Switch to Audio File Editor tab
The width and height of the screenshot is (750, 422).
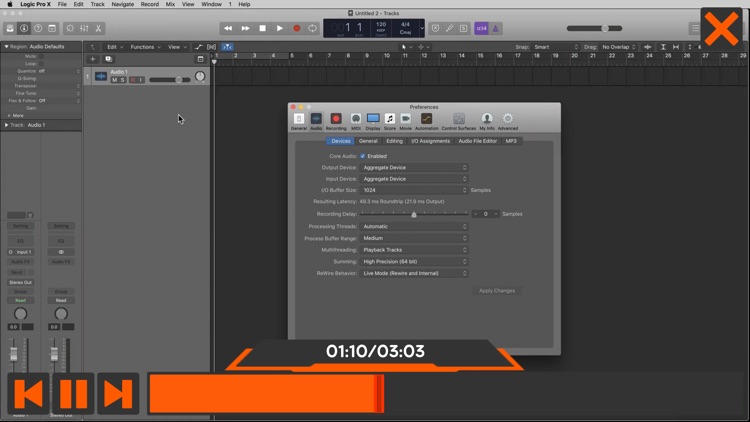(477, 141)
